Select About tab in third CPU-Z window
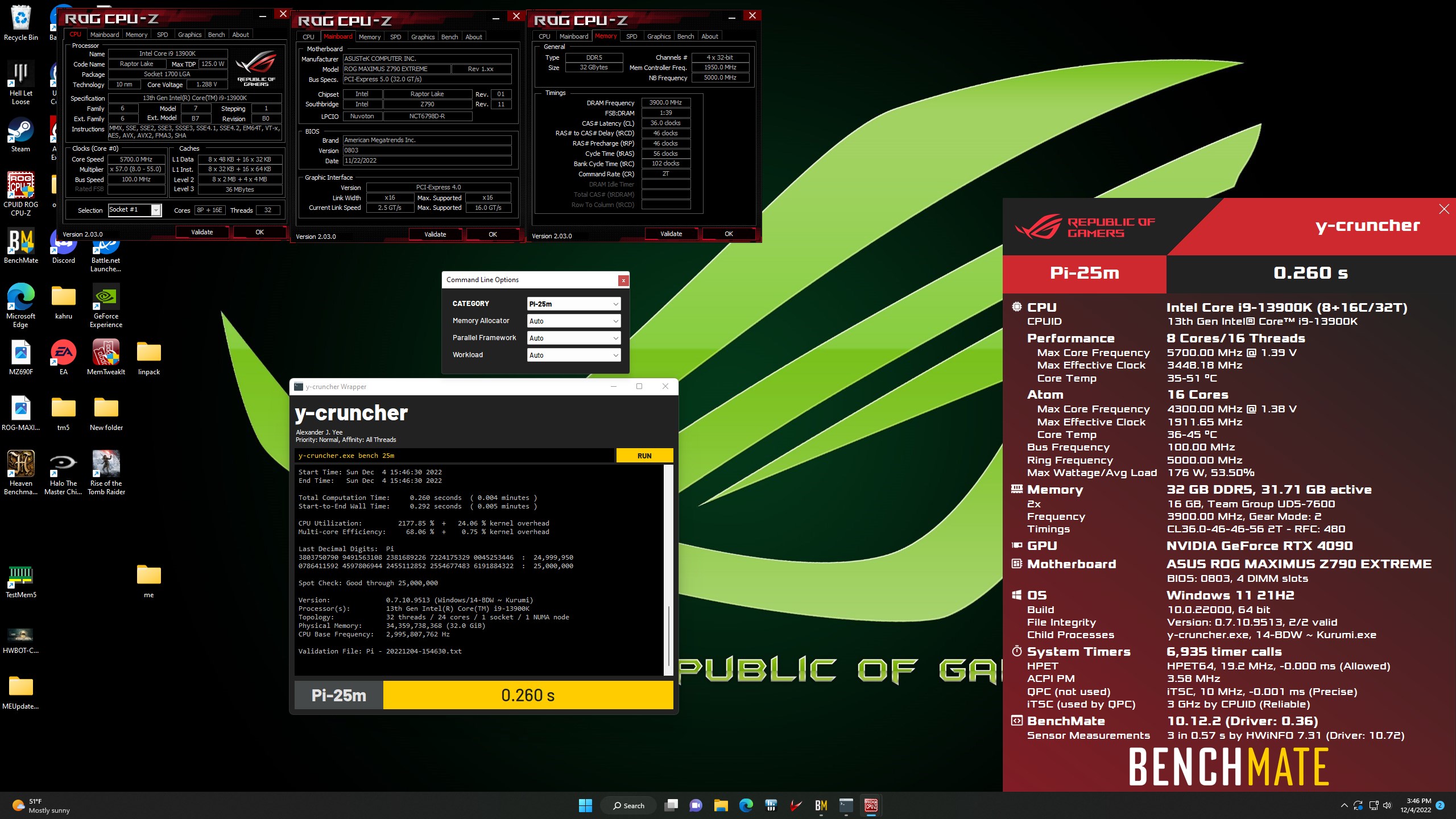The height and width of the screenshot is (819, 1456). click(x=709, y=36)
